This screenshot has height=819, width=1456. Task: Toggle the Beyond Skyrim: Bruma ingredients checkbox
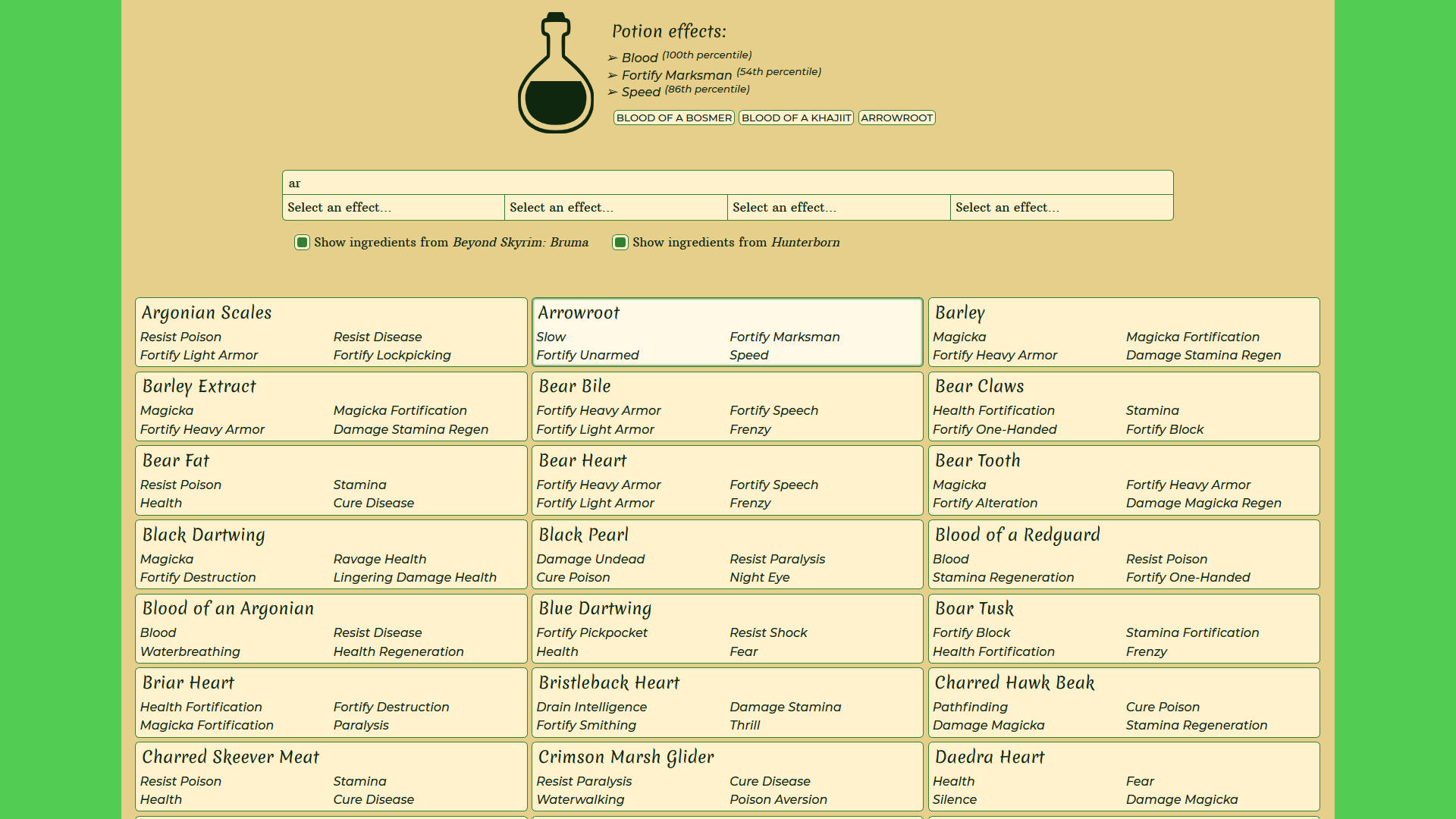(302, 243)
